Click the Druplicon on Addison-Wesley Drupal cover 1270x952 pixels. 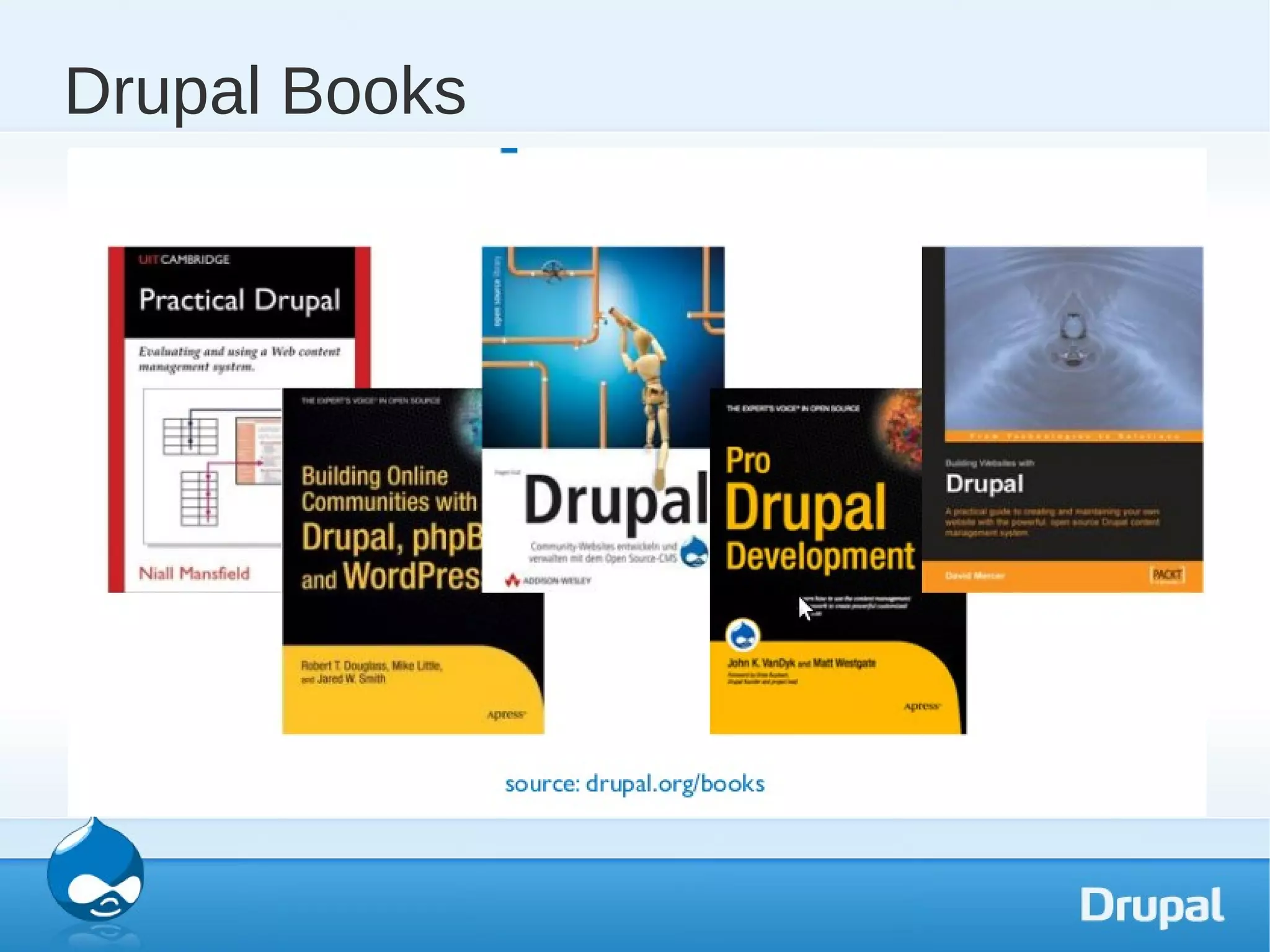pos(694,552)
